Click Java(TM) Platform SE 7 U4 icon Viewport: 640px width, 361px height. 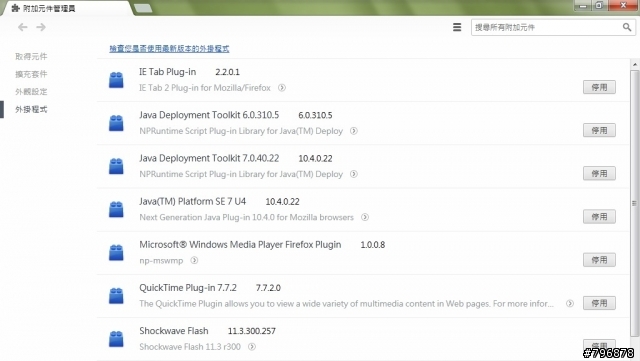(116, 209)
